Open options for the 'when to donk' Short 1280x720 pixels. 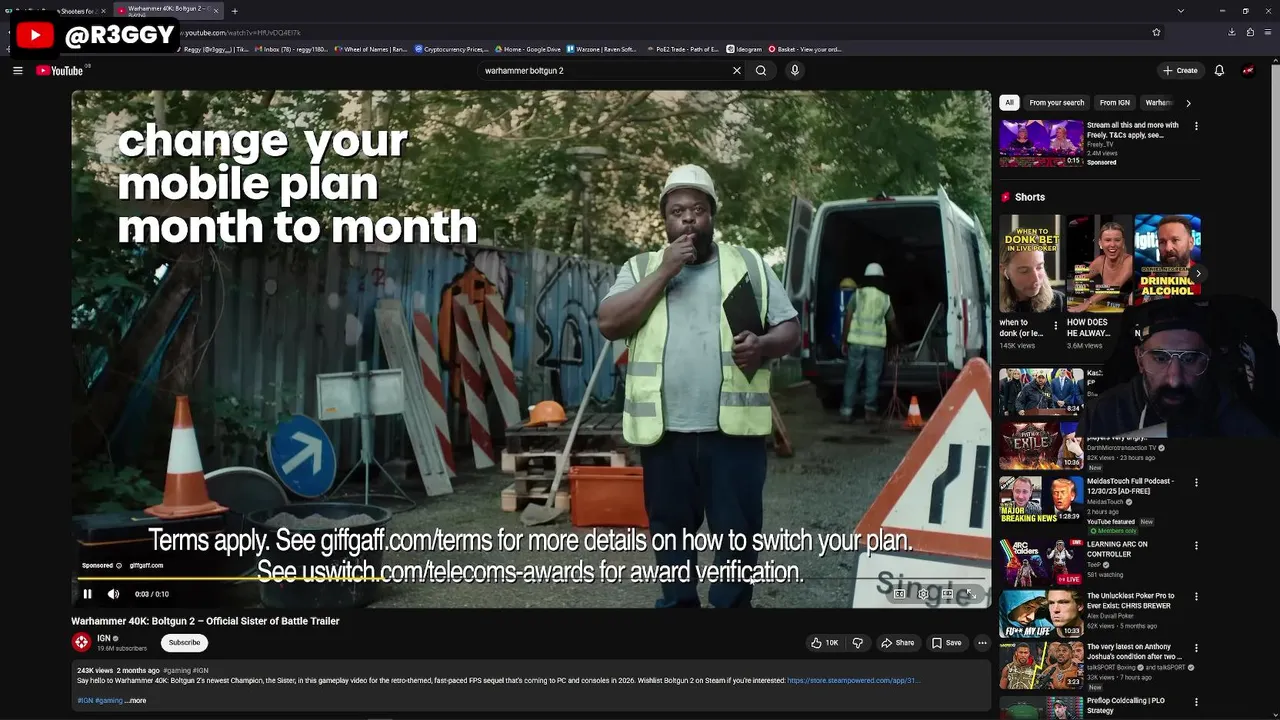click(1055, 325)
